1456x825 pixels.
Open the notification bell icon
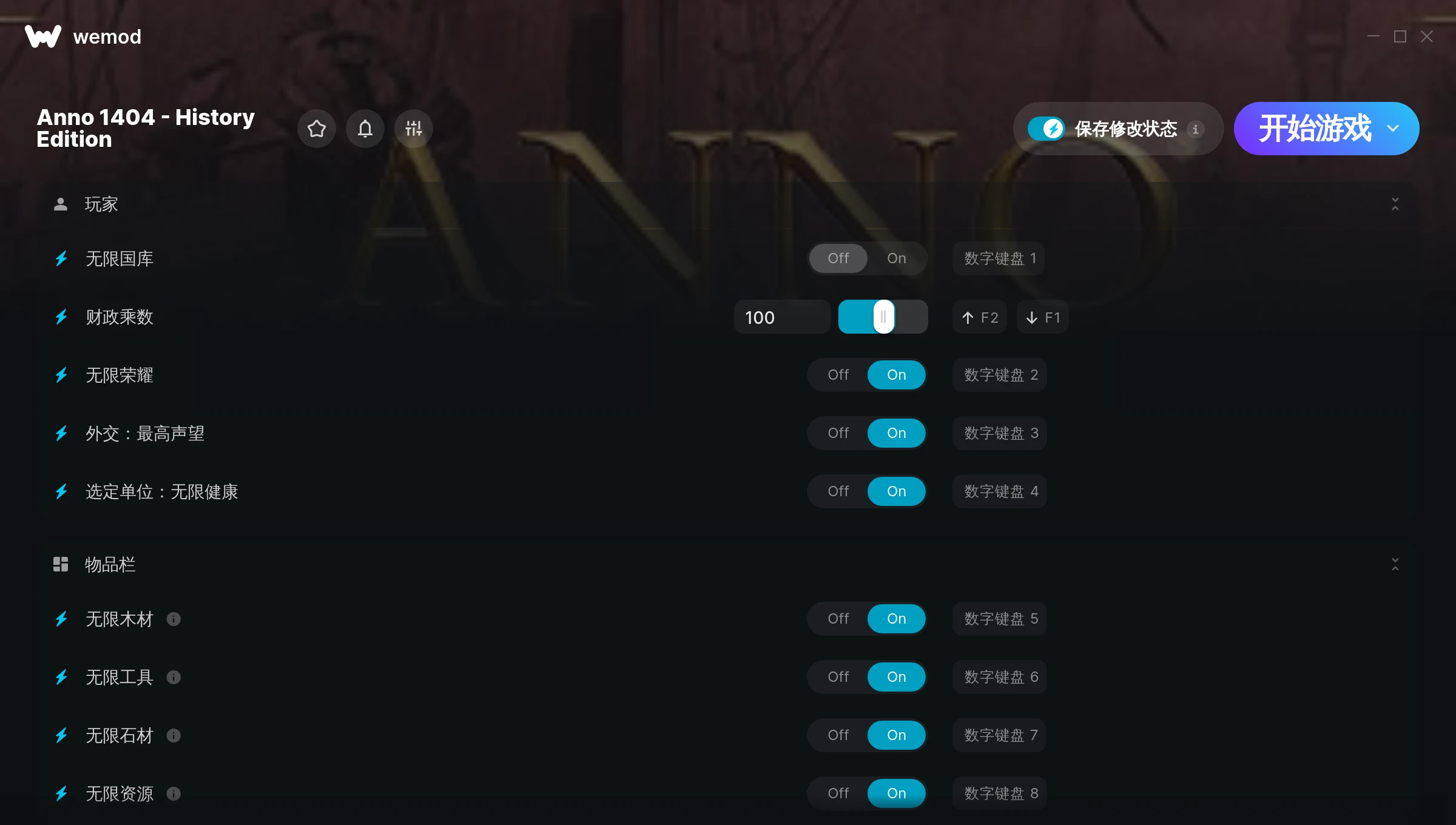pyautogui.click(x=365, y=129)
